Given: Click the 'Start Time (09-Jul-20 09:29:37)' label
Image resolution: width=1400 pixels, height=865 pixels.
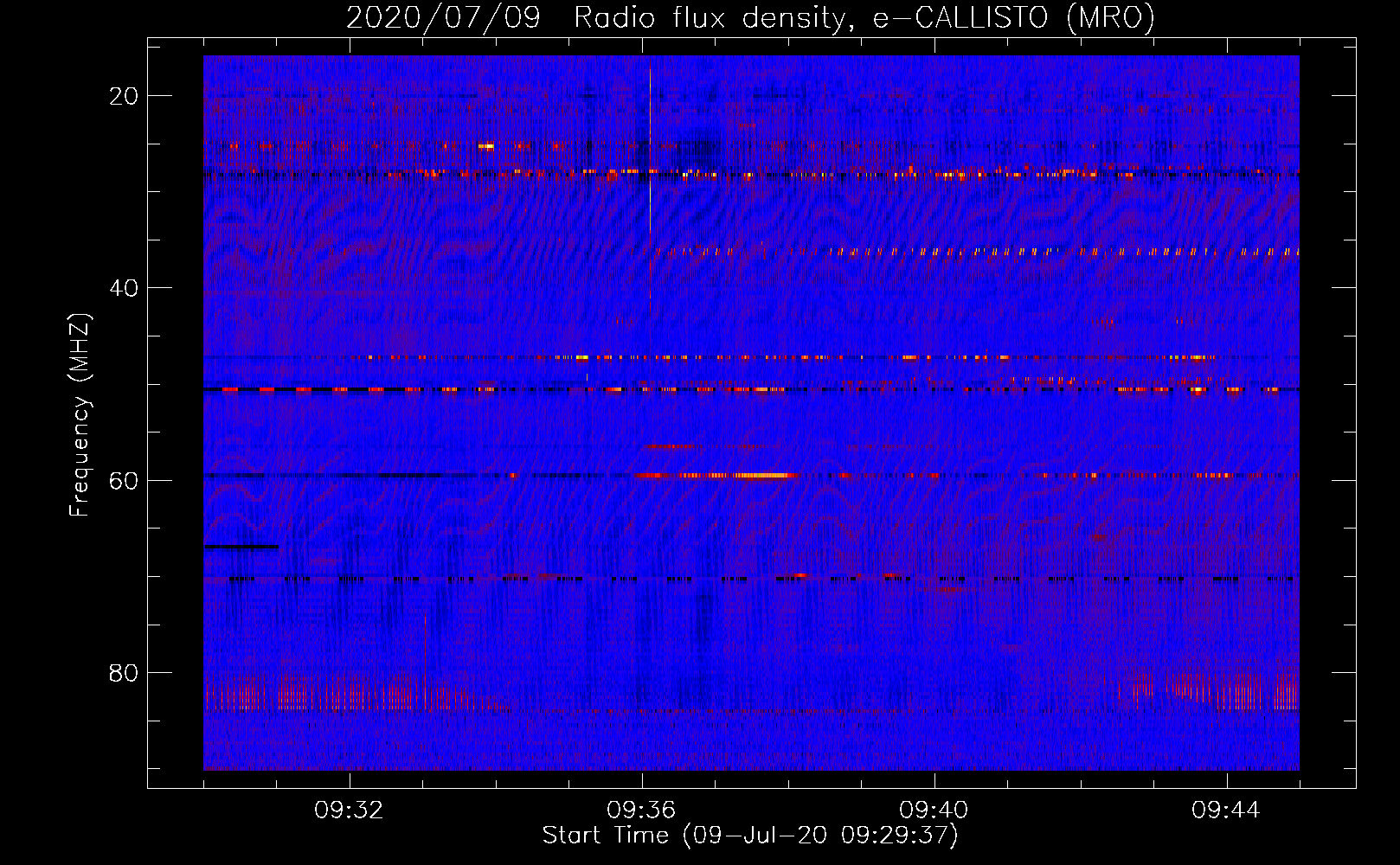Looking at the screenshot, I should [x=750, y=836].
